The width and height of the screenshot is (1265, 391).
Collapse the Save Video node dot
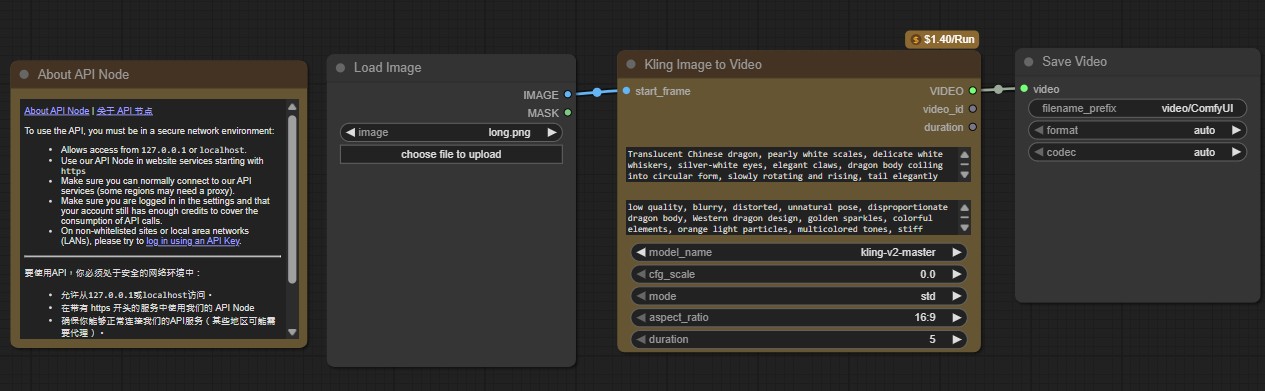coord(1028,61)
